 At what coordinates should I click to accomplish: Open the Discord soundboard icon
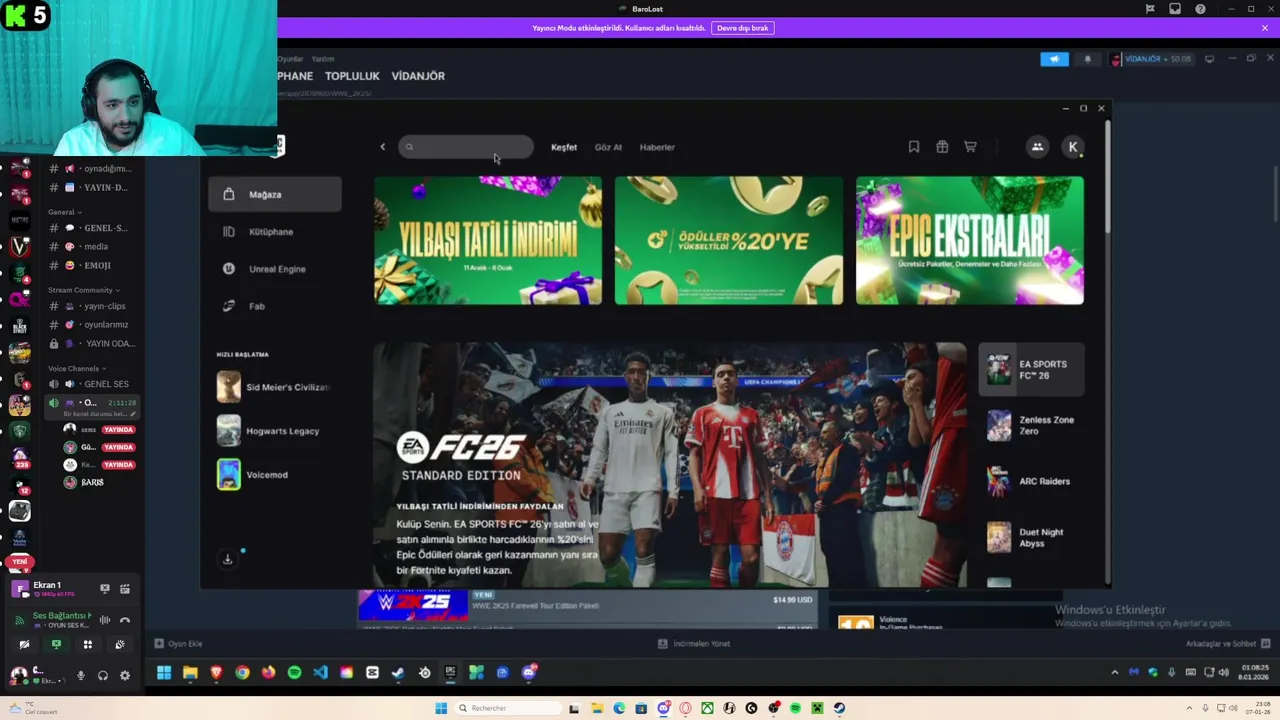pyautogui.click(x=119, y=645)
